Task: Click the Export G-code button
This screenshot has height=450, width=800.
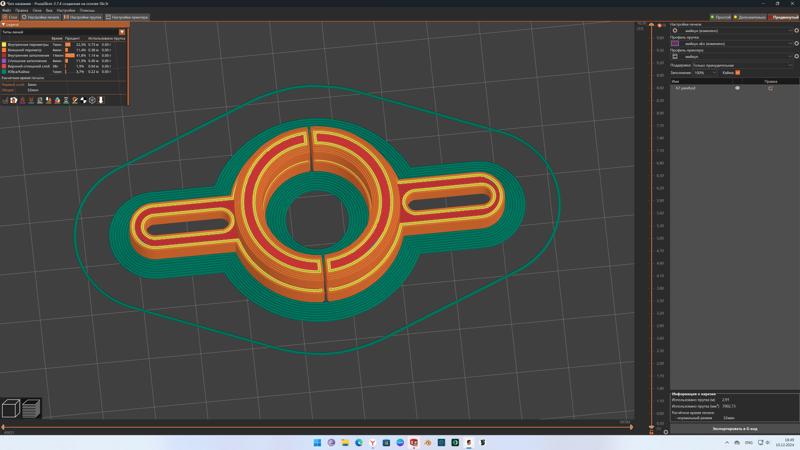Action: point(733,428)
